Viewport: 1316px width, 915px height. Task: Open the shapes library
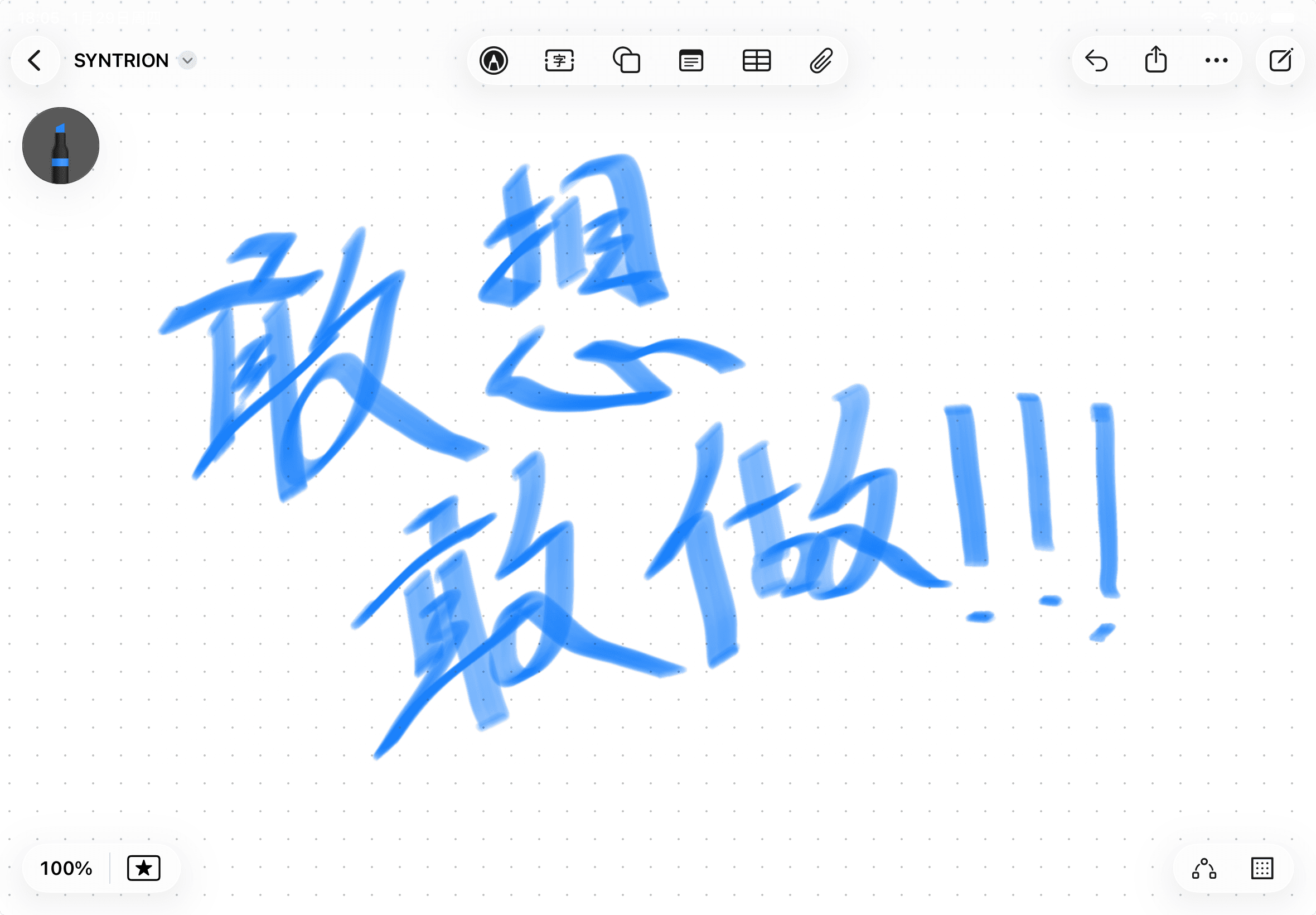(x=626, y=60)
